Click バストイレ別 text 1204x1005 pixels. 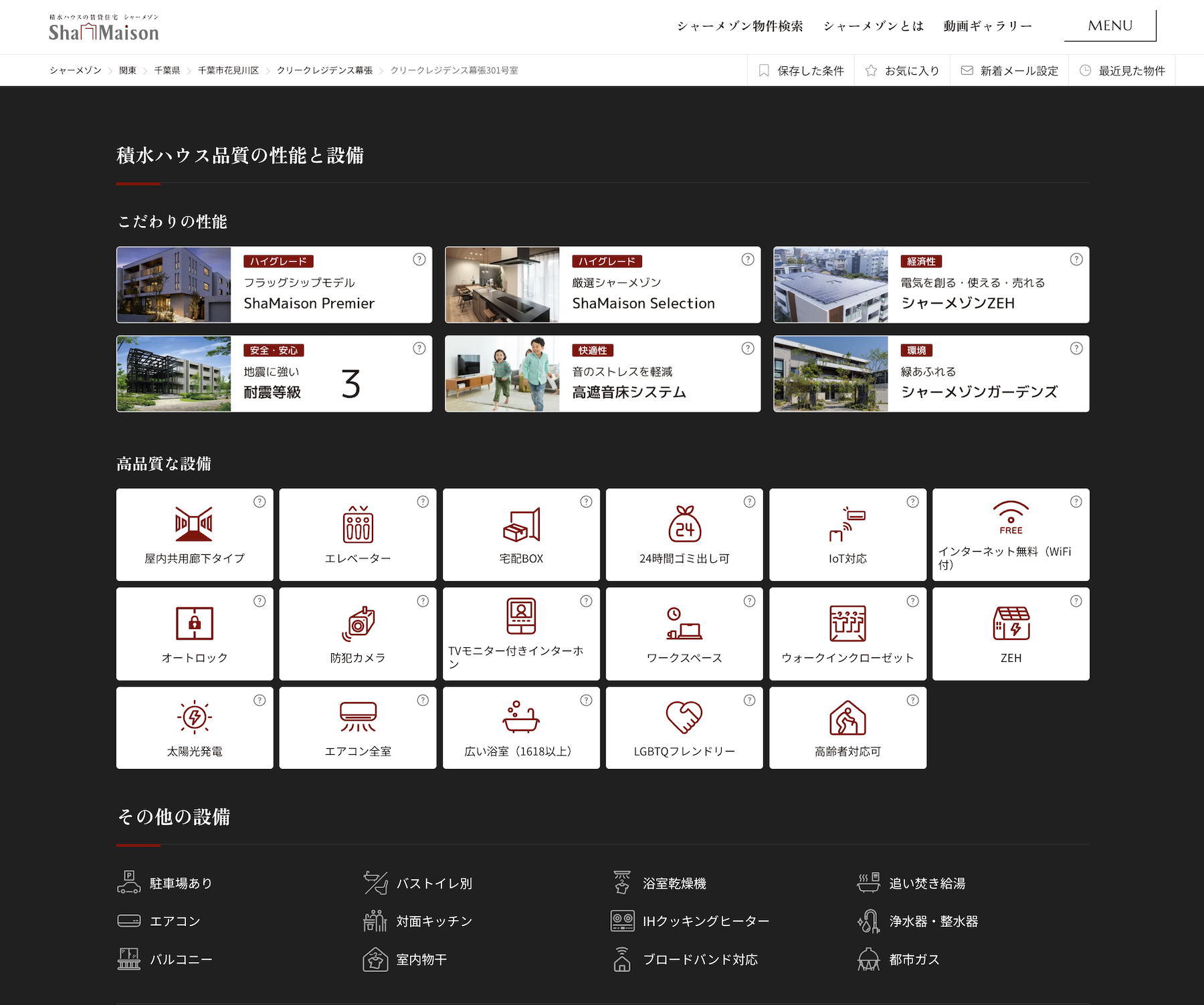(x=434, y=883)
